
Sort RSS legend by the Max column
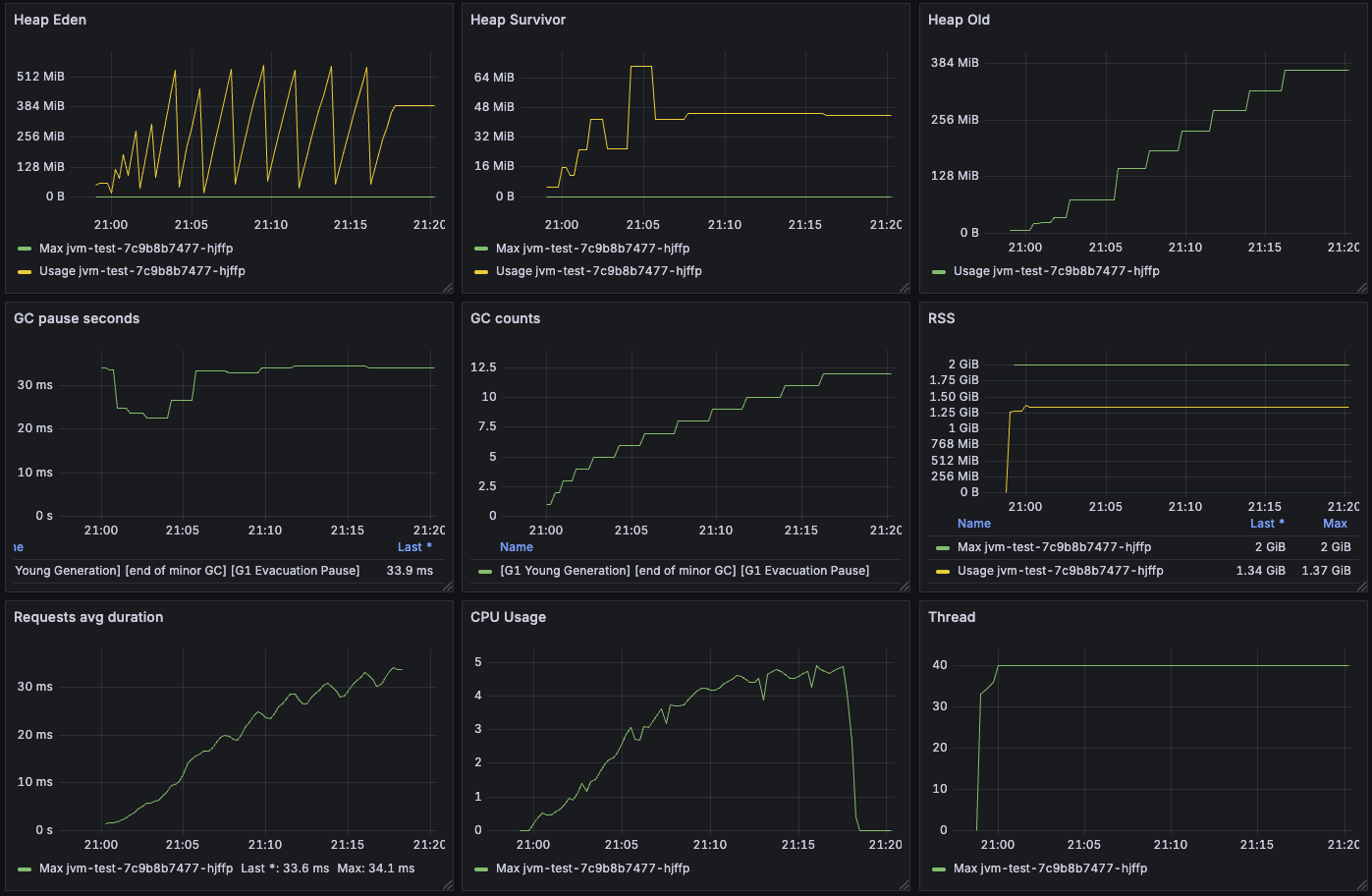pos(1336,524)
